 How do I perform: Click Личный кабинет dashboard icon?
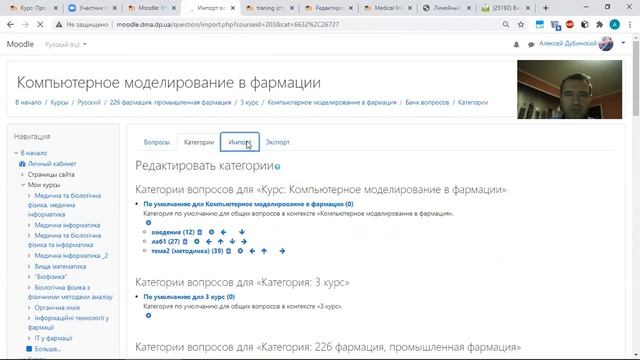point(22,164)
